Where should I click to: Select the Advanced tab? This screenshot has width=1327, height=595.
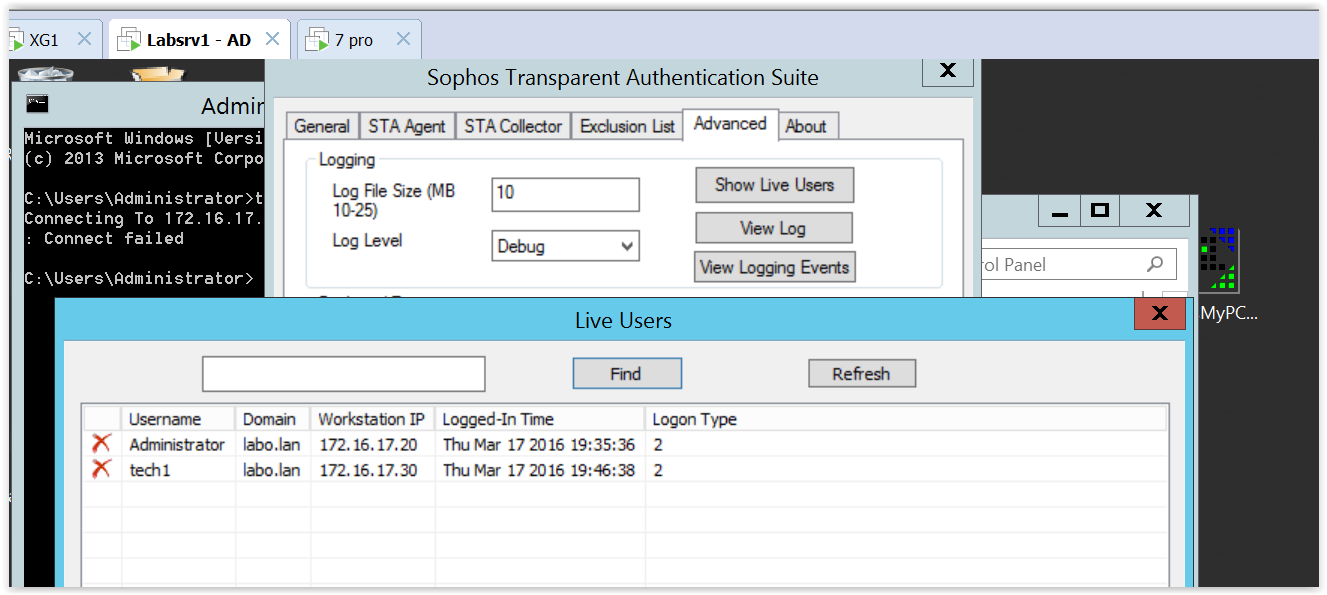[730, 124]
